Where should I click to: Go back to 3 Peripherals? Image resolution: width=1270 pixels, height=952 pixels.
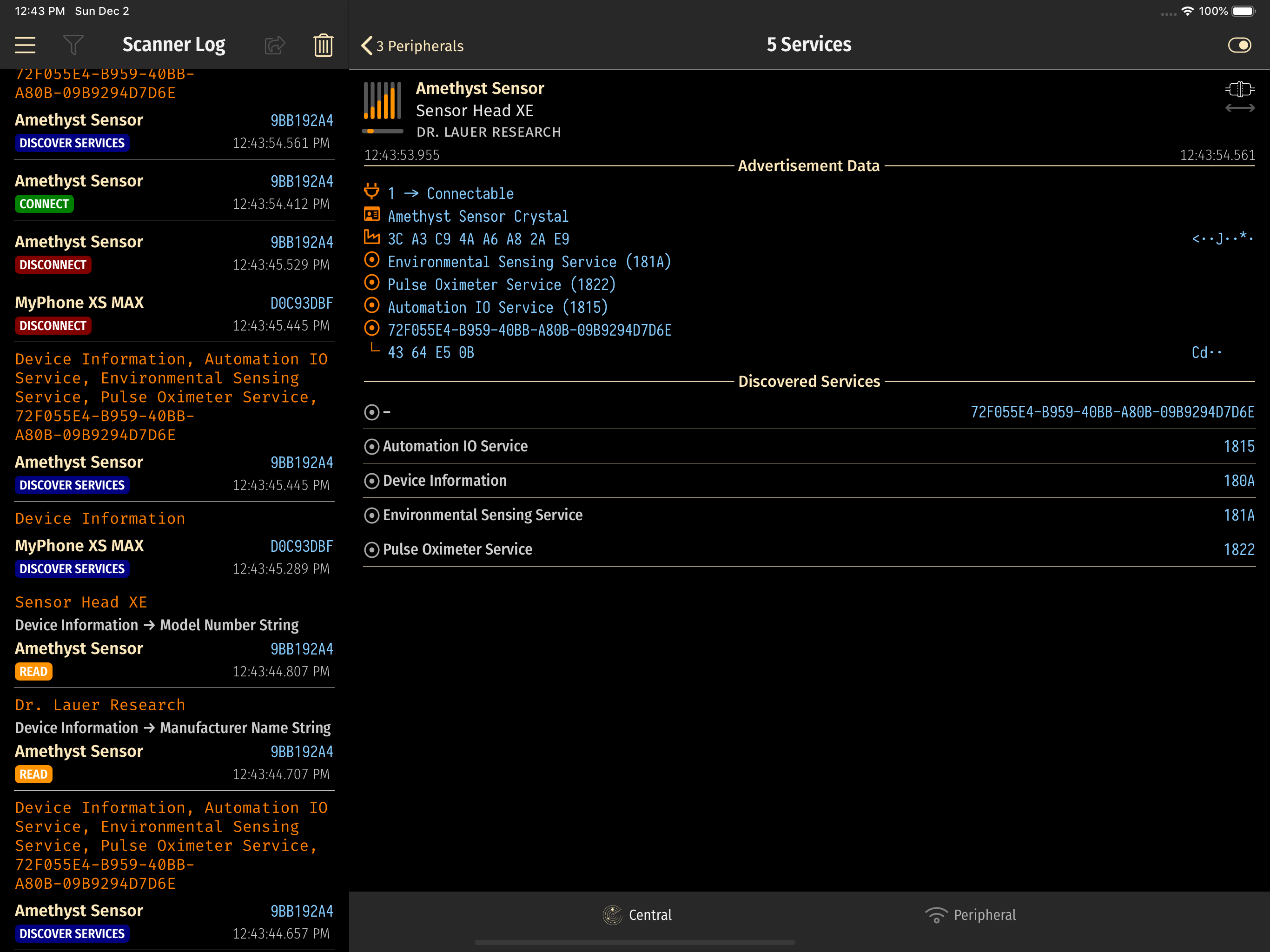coord(412,46)
